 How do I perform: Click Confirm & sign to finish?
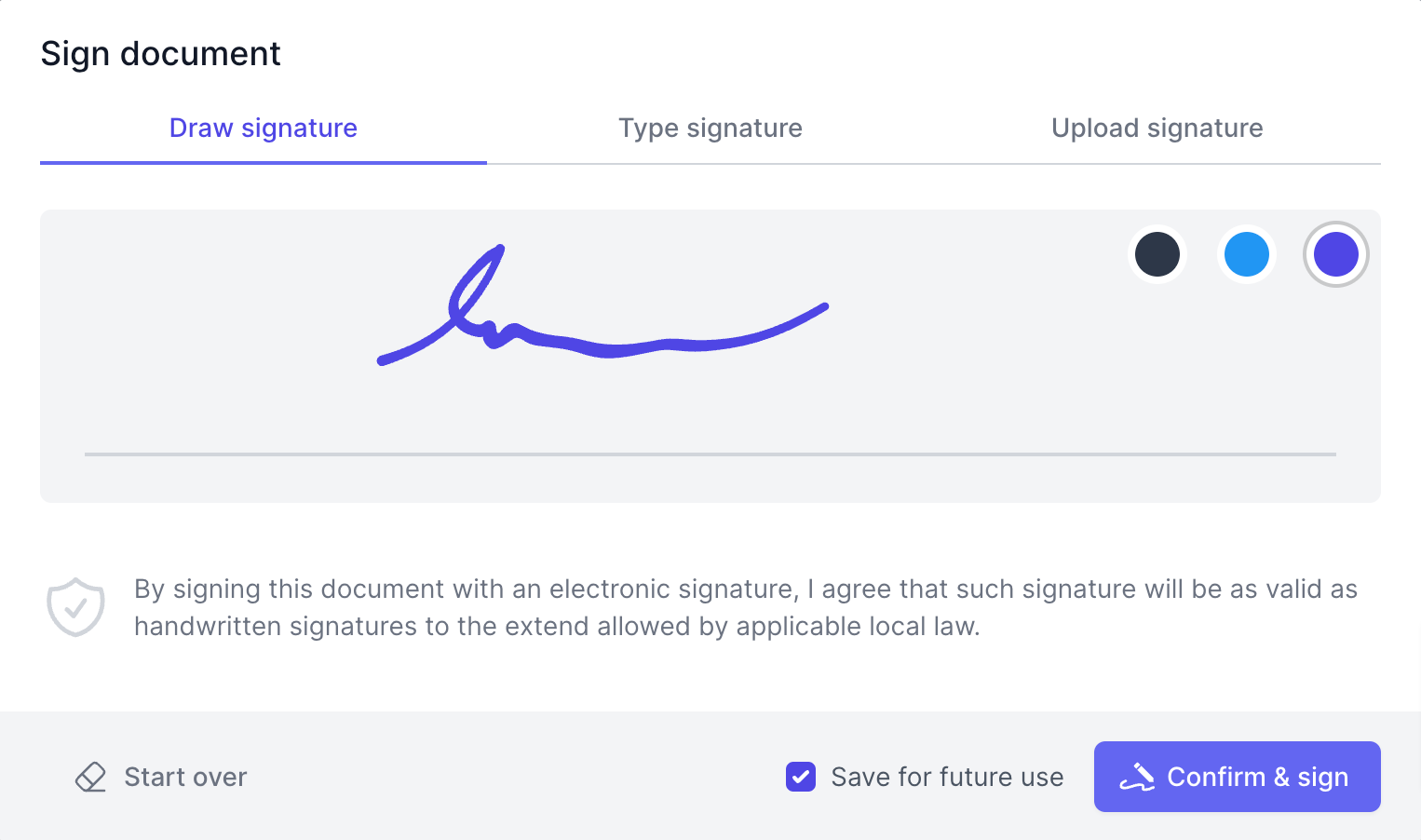[1237, 777]
